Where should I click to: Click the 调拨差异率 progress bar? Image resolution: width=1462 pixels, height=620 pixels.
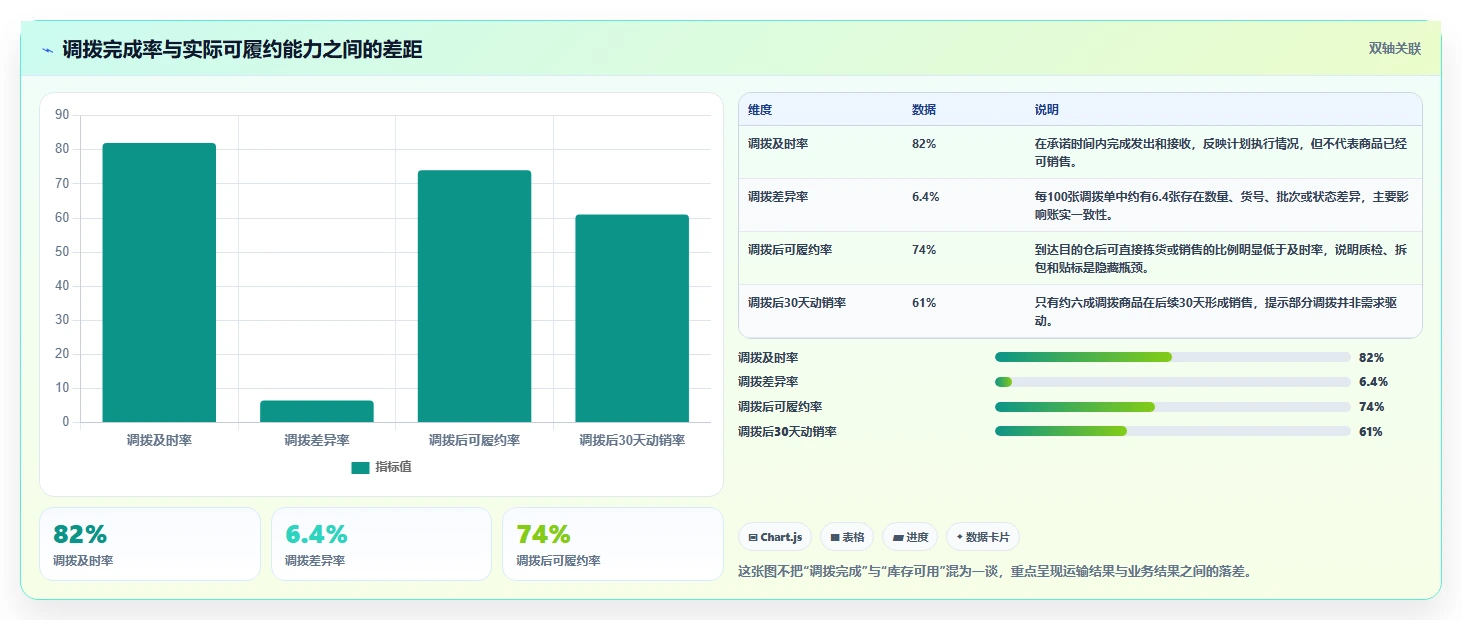(x=1172, y=382)
